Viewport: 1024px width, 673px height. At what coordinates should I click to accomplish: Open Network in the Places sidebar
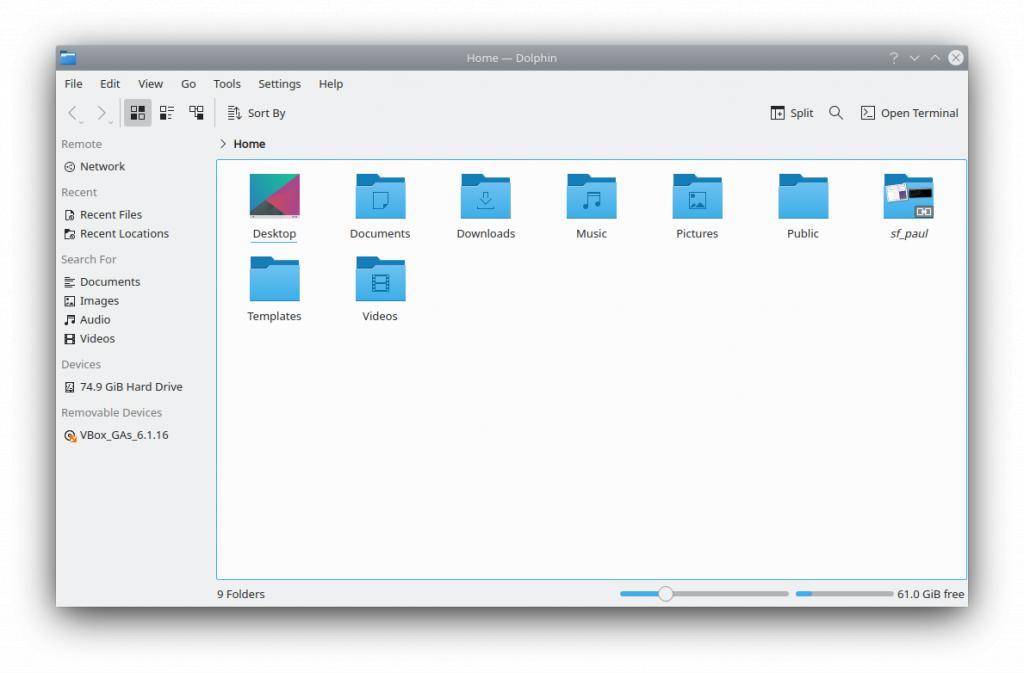[x=102, y=167]
